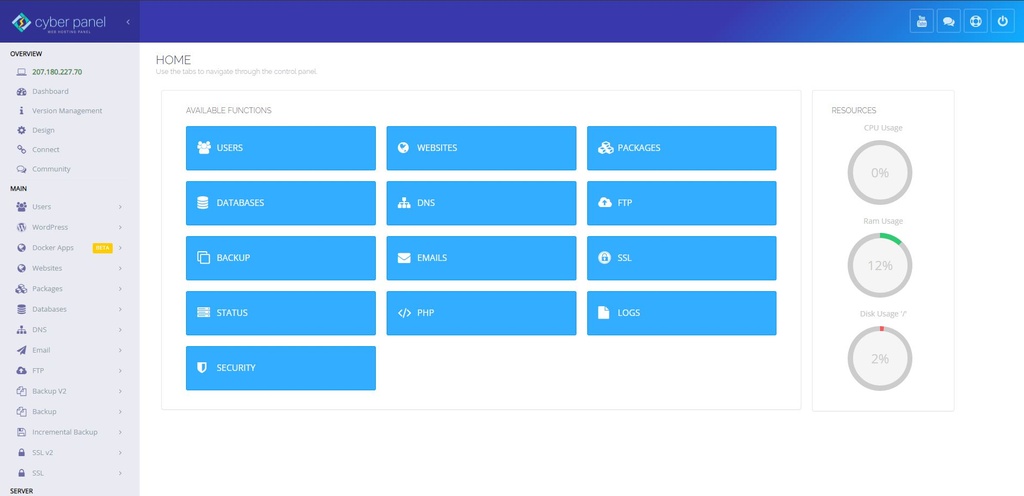Expand the Users sidebar menu arrow
1024x496 pixels.
pos(121,207)
